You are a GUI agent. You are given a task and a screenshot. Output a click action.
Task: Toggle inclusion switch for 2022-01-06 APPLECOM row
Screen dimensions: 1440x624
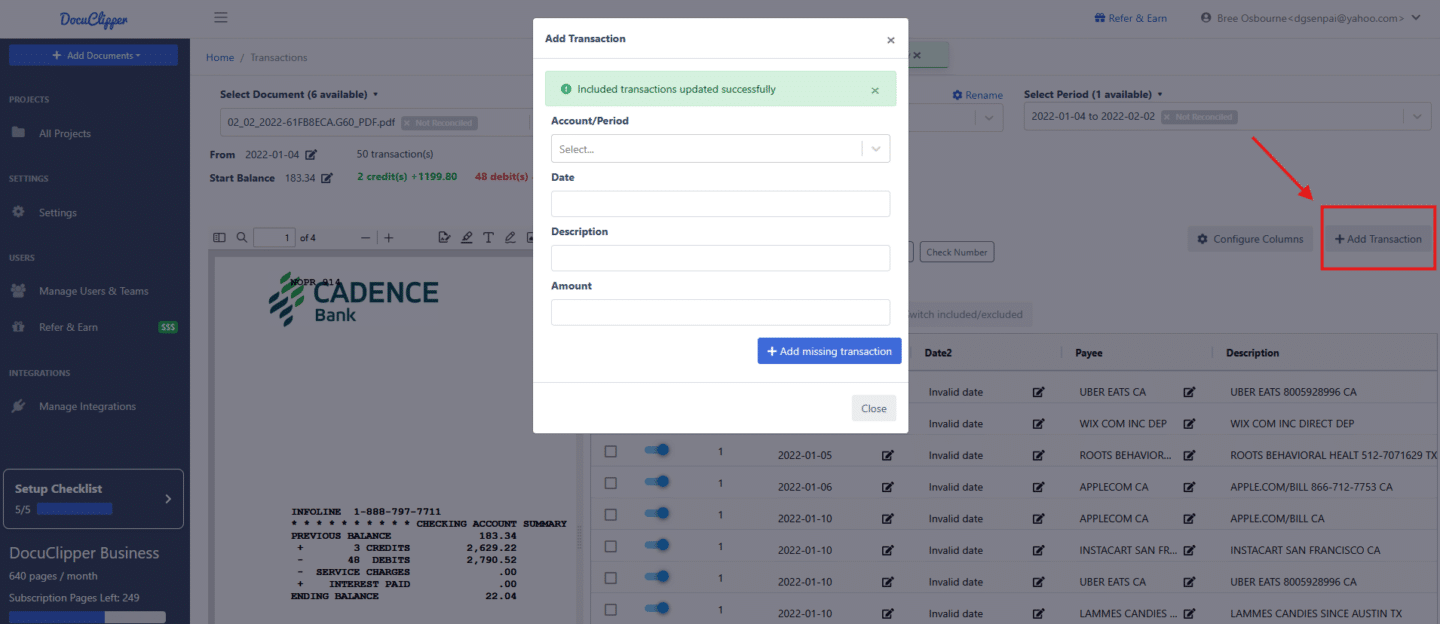[657, 484]
